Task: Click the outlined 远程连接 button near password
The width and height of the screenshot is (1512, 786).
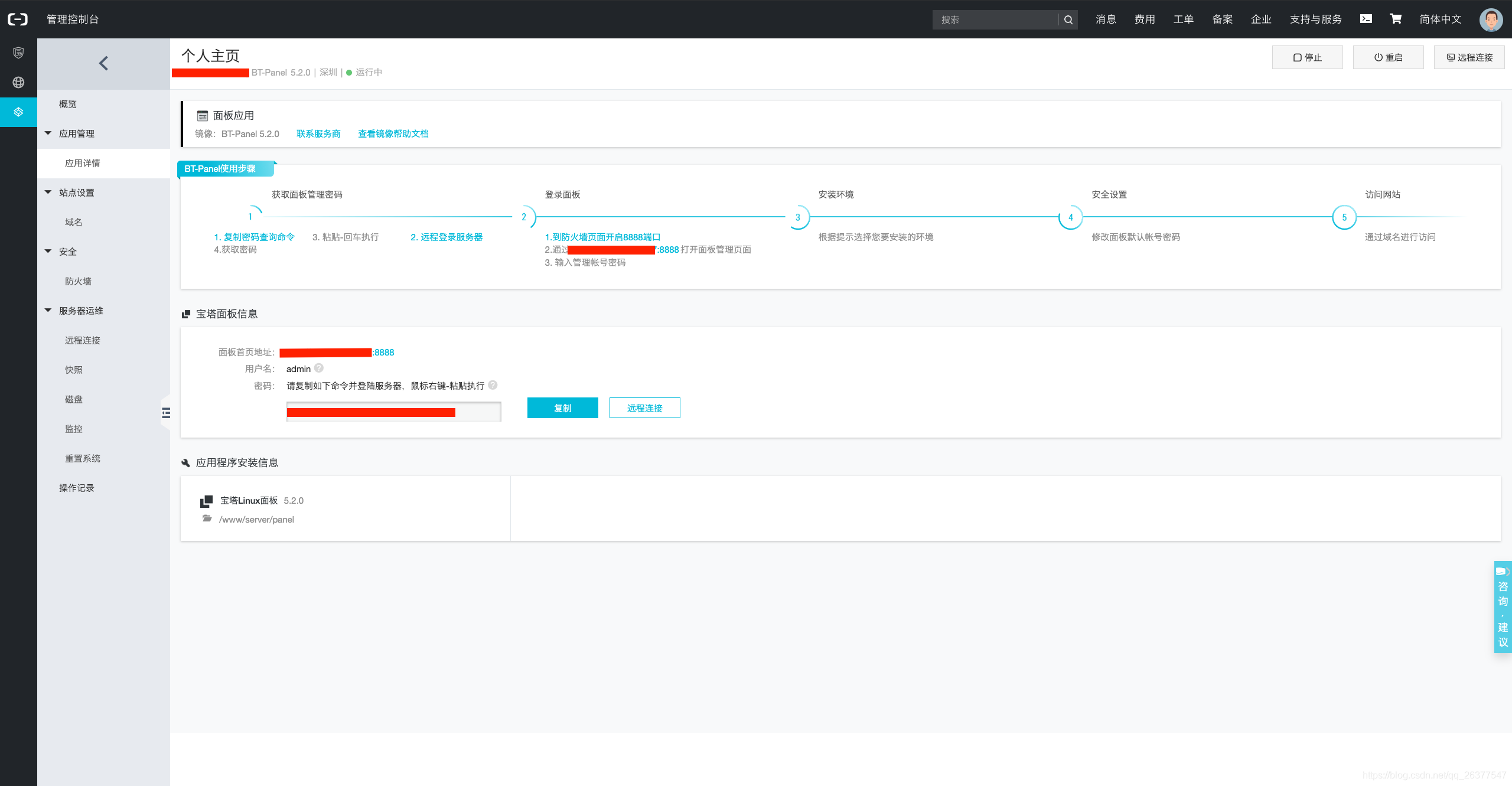Action: coord(644,408)
